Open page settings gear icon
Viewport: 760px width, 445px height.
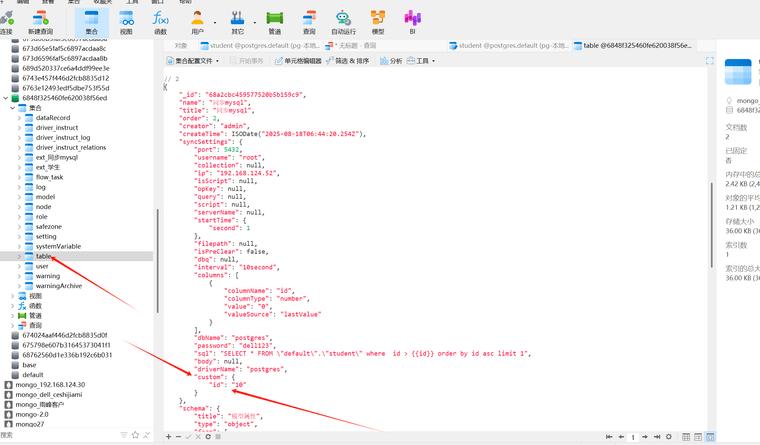669,437
